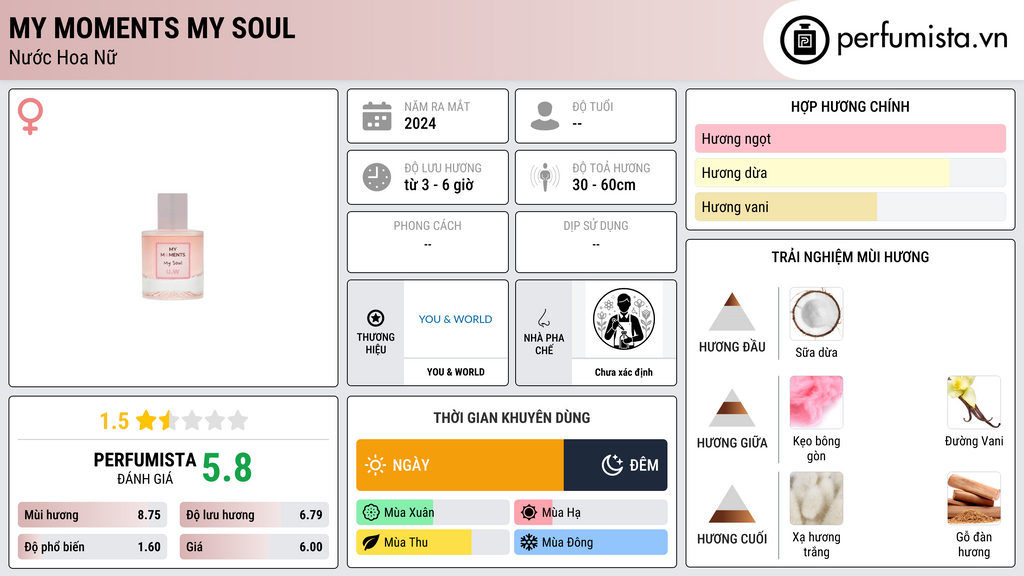Viewport: 1024px width, 576px height.
Task: Click the 2024 release year value
Action: pos(420,123)
